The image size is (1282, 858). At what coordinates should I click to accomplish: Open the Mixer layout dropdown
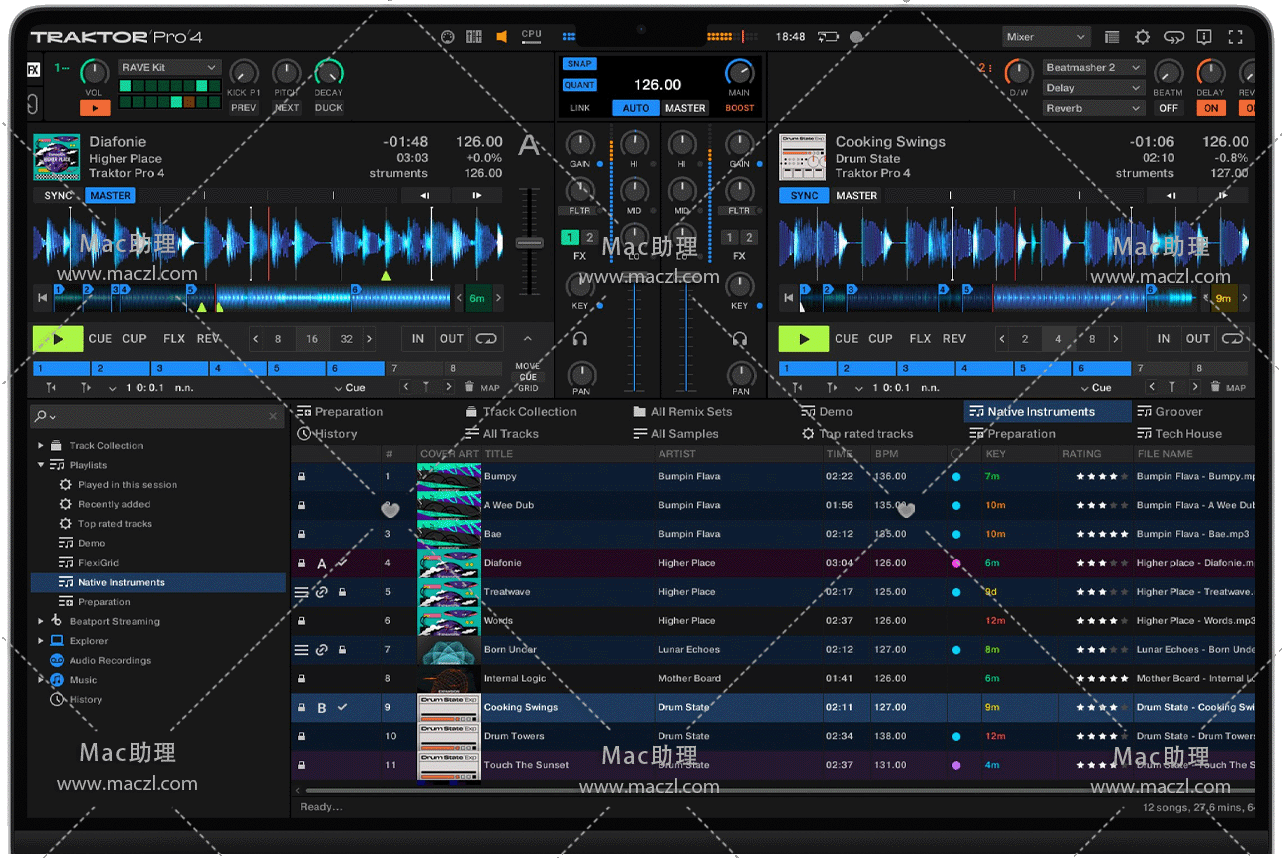1045,37
